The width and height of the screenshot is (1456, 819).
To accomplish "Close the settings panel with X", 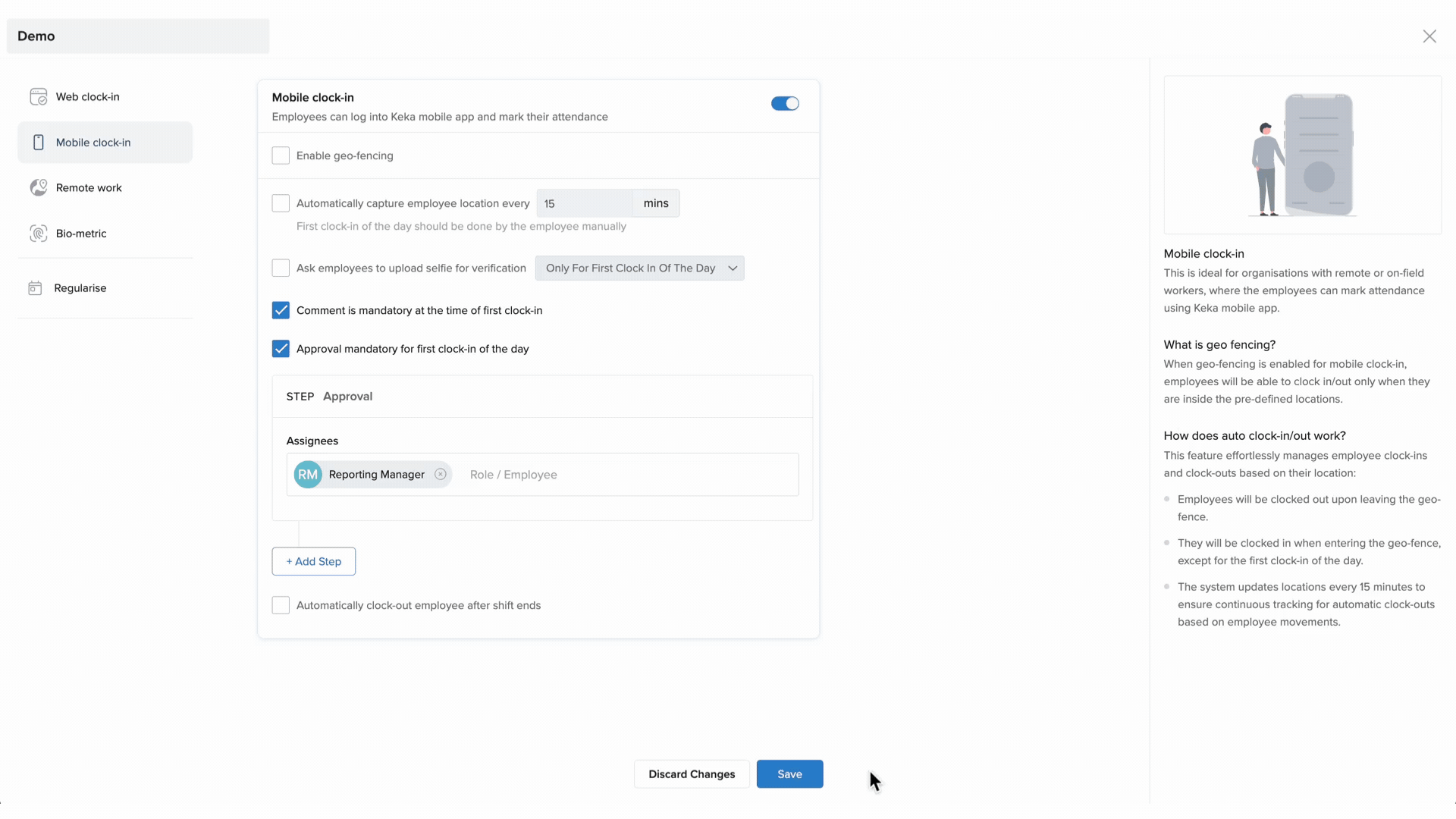I will 1429,36.
